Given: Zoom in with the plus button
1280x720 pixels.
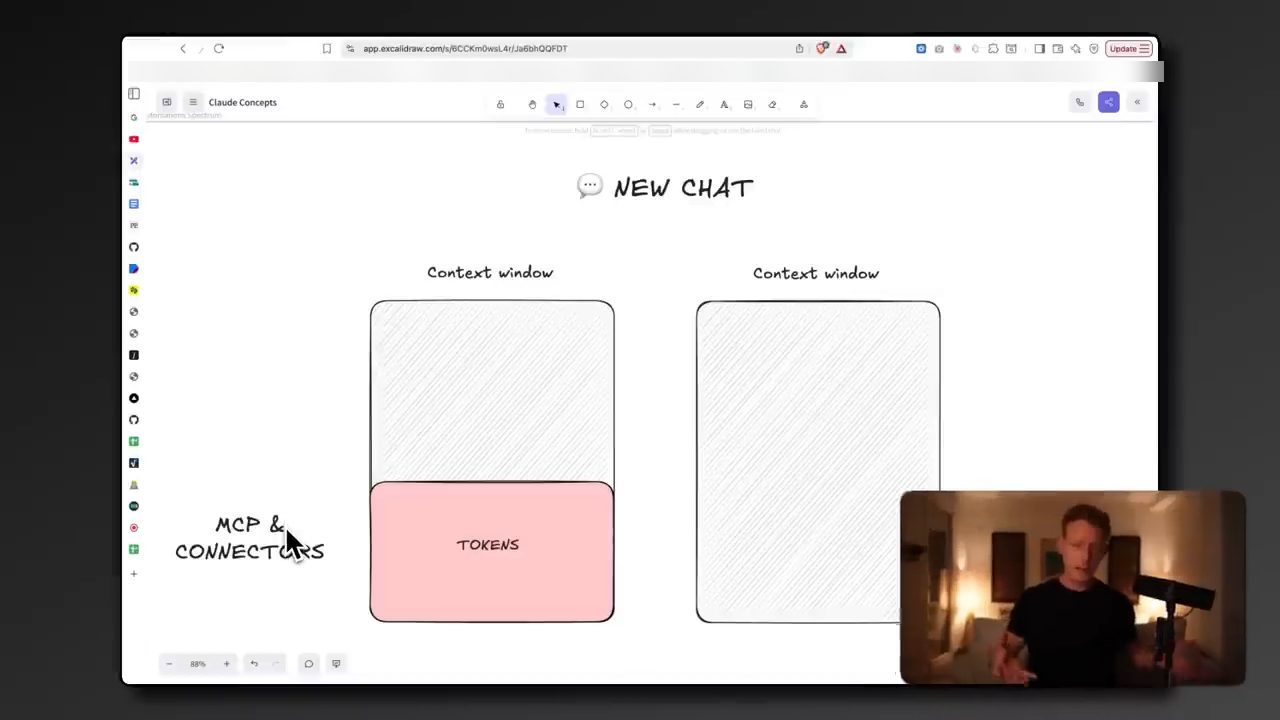Looking at the screenshot, I should tap(226, 664).
